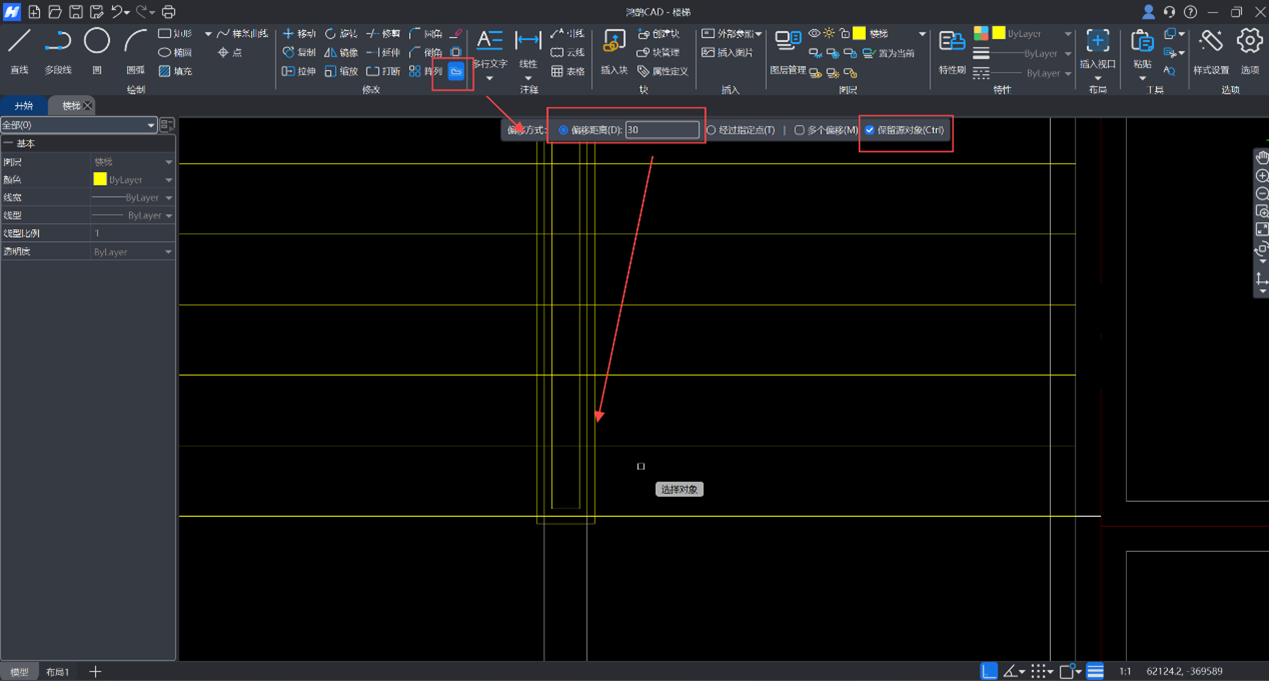Switch to the 开始 start tab

24,106
